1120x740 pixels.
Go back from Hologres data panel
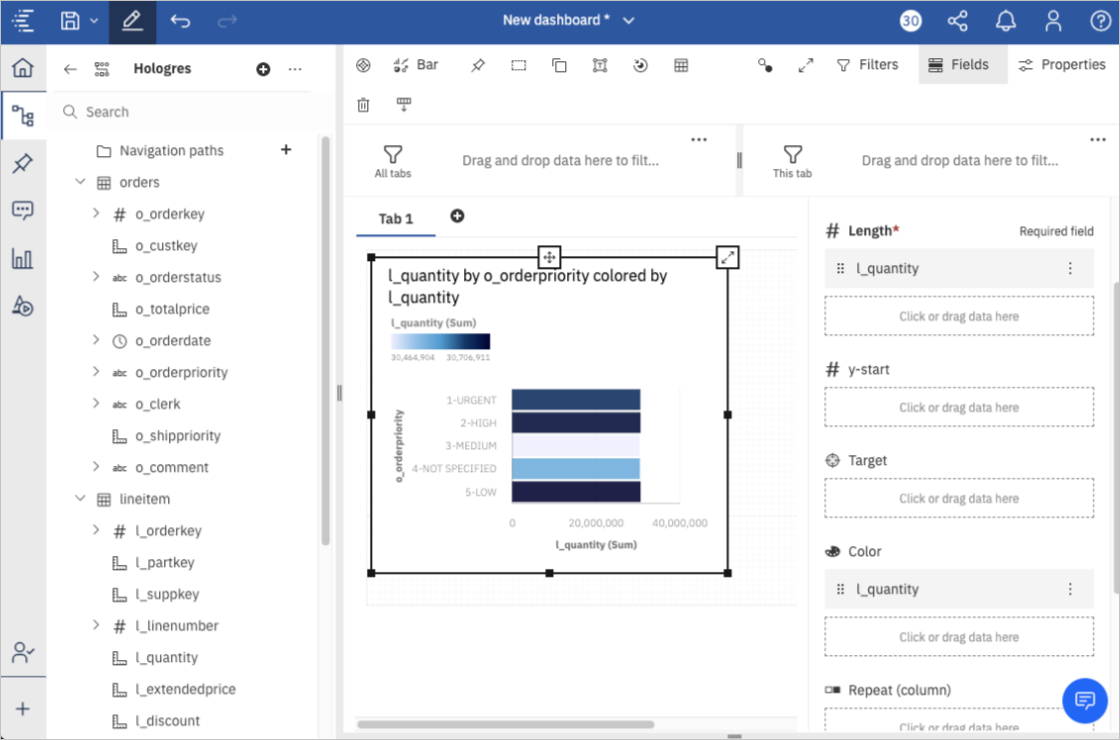70,69
